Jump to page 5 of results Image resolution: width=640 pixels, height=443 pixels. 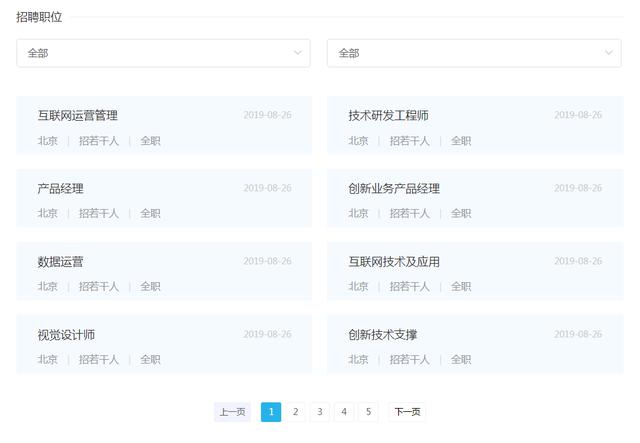(x=369, y=412)
